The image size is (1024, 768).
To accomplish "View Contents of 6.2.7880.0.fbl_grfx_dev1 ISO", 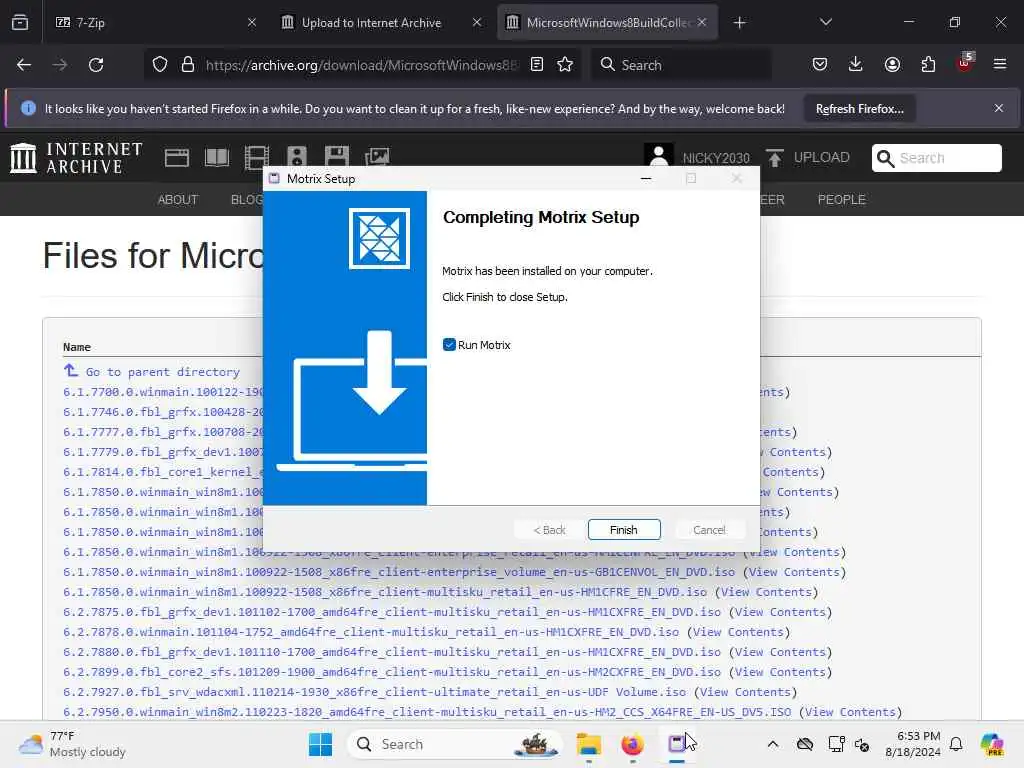I will pyautogui.click(x=780, y=652).
